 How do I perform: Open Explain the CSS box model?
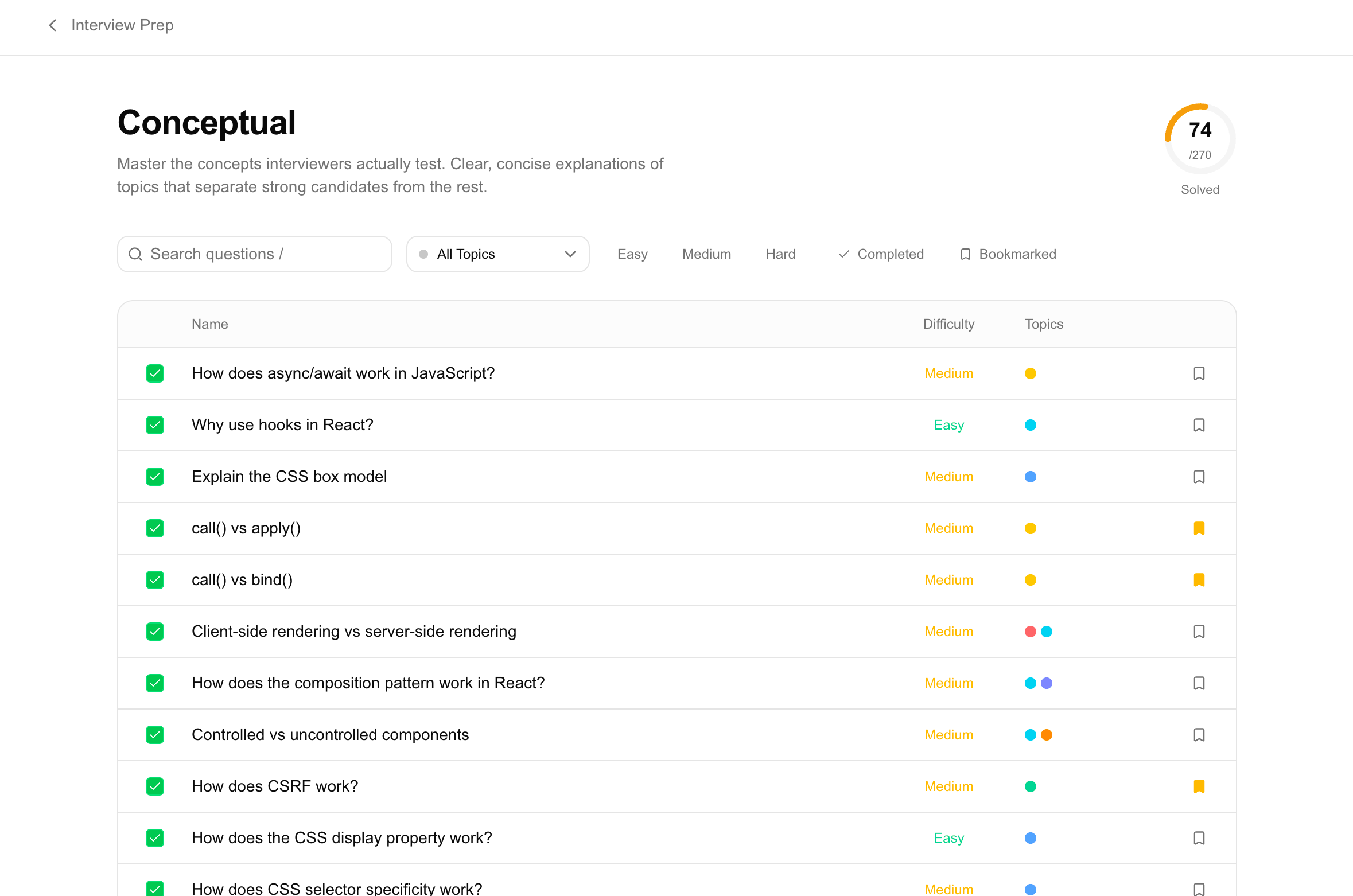289,477
